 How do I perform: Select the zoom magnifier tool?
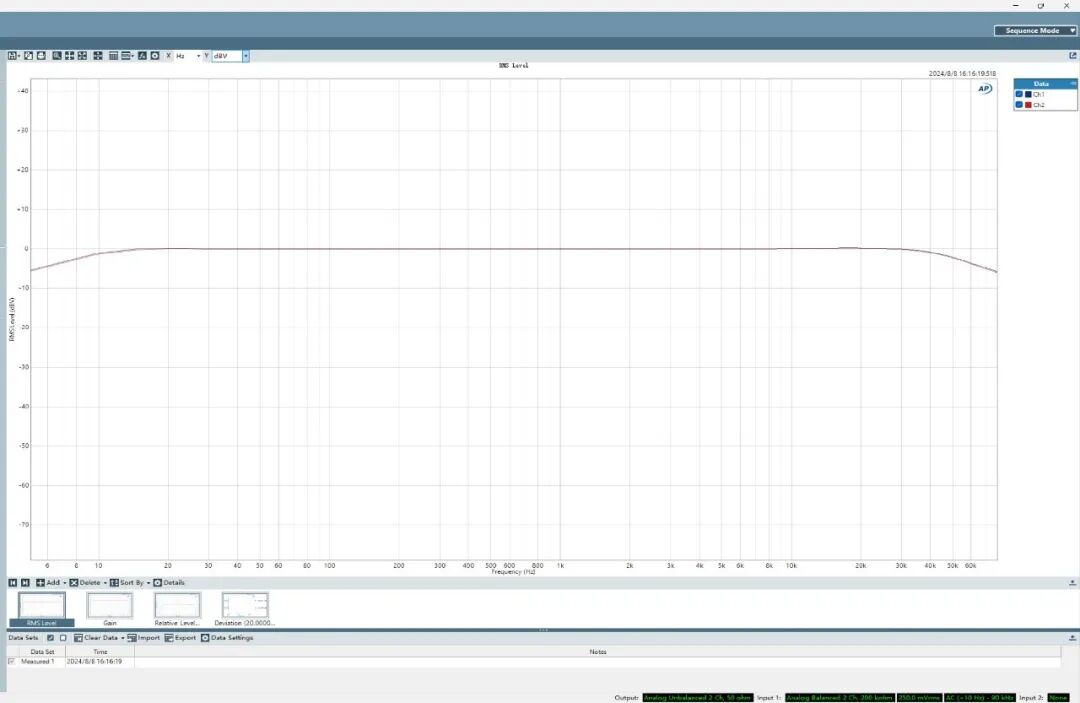pyautogui.click(x=56, y=56)
